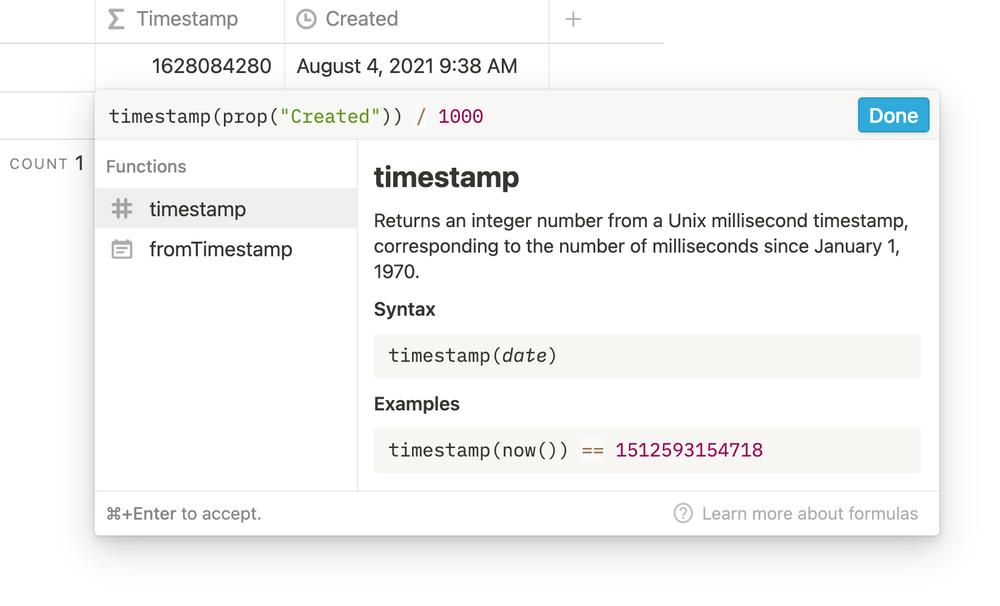
Task: Click the sigma formula icon beside Timestamp
Action: point(116,19)
